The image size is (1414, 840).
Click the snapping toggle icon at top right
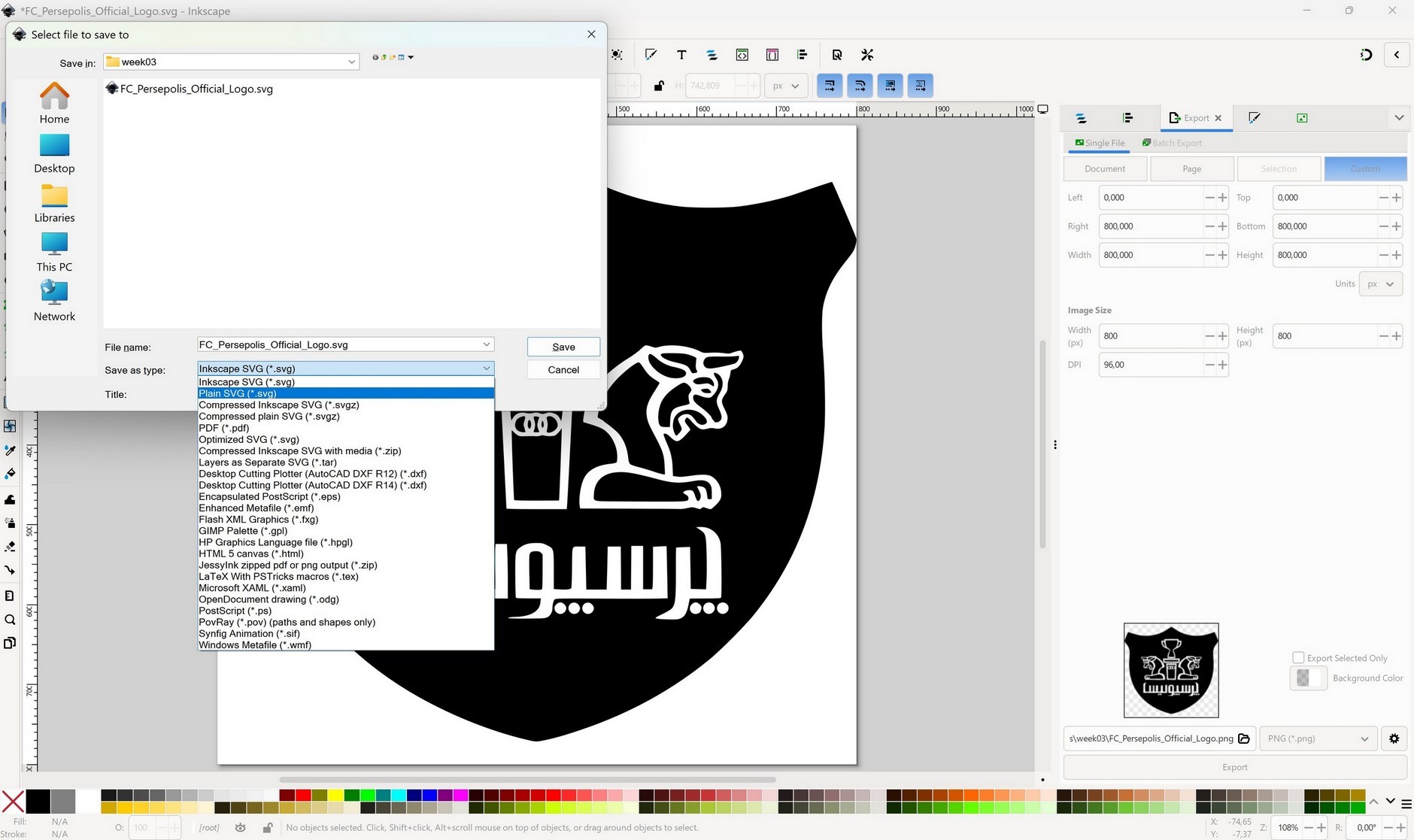[x=1366, y=55]
